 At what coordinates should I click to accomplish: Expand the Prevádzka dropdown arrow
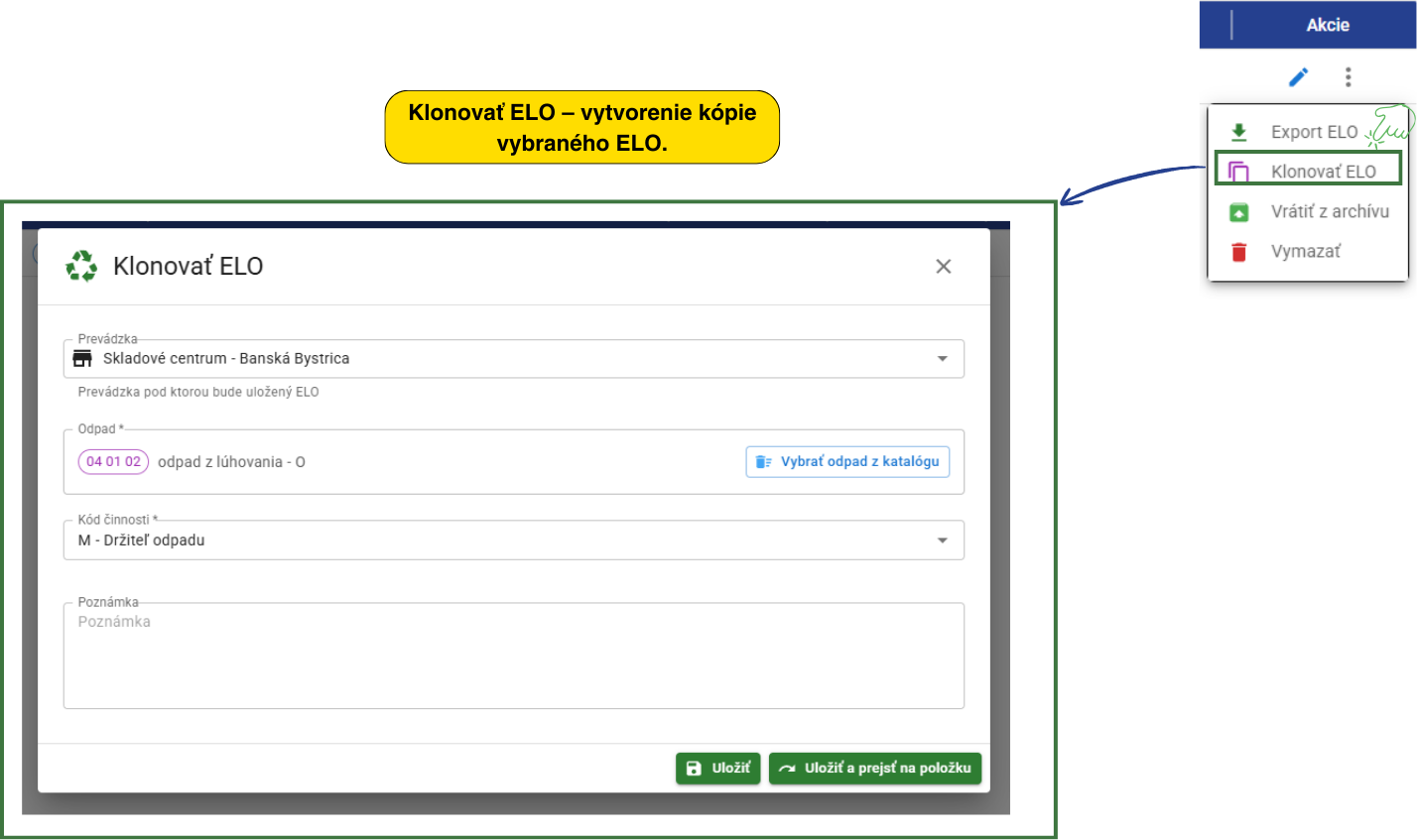coord(942,358)
